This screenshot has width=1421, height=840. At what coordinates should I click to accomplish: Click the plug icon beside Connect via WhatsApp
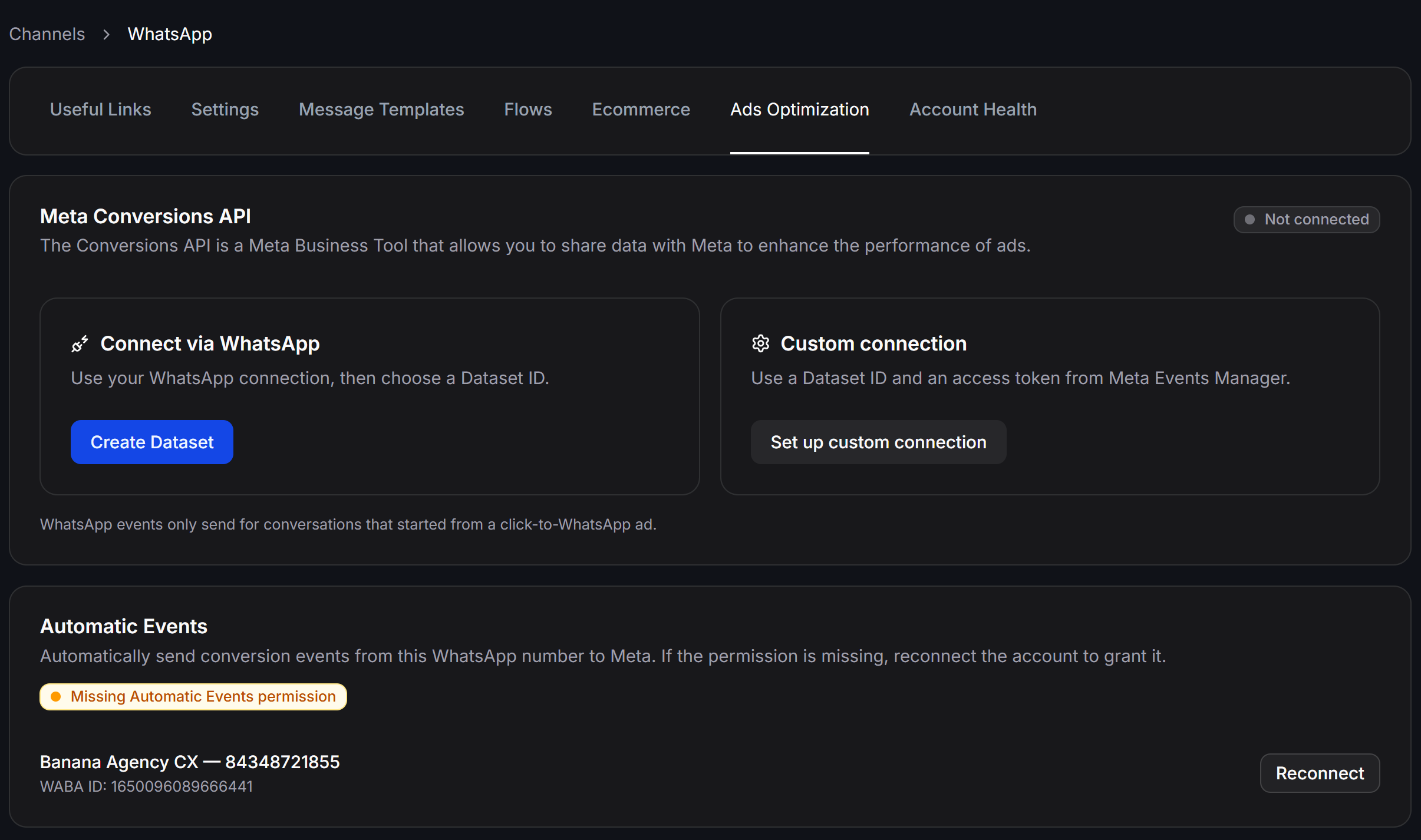tap(80, 343)
